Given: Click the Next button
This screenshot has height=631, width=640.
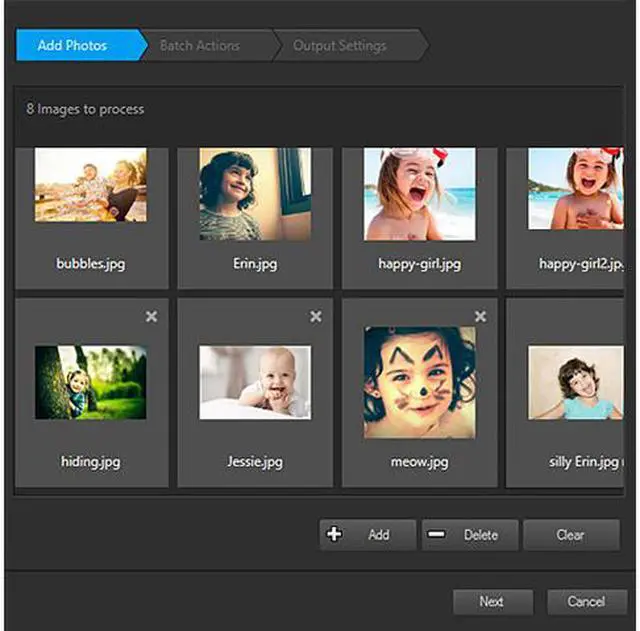Looking at the screenshot, I should pyautogui.click(x=491, y=602).
